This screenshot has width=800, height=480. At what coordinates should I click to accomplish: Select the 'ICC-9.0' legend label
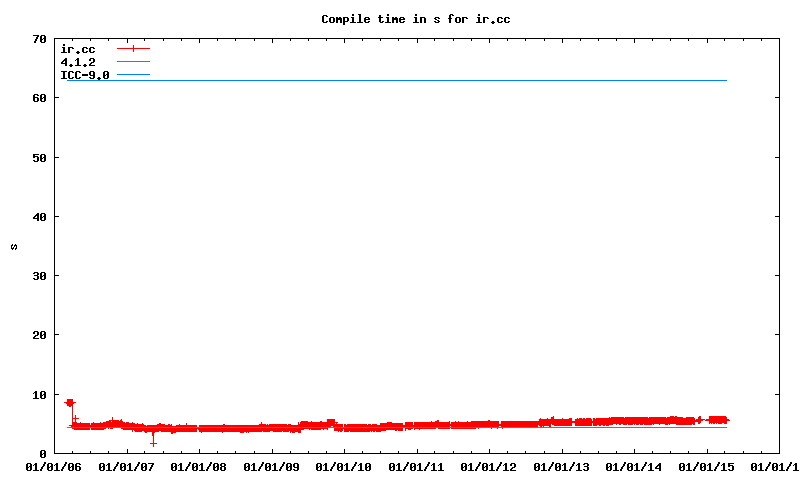point(84,75)
